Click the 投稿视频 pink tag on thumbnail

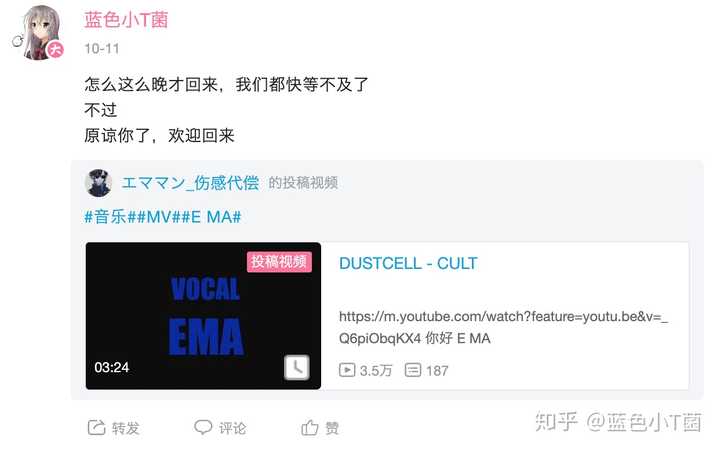(x=279, y=262)
